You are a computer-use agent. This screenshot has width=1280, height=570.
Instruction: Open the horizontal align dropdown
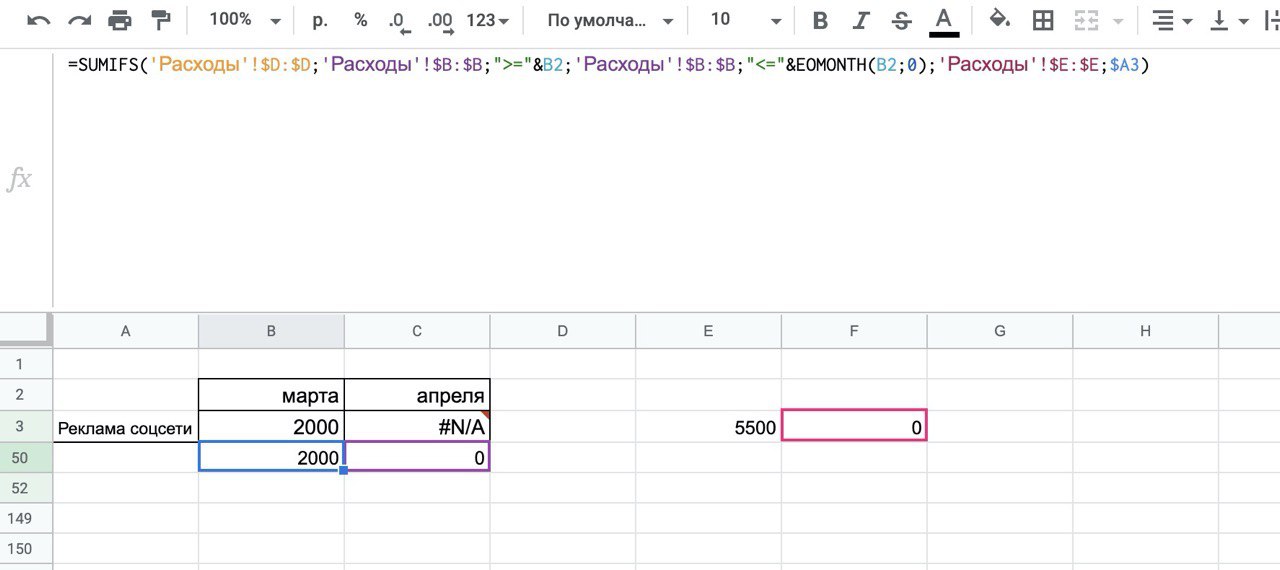coord(1171,20)
